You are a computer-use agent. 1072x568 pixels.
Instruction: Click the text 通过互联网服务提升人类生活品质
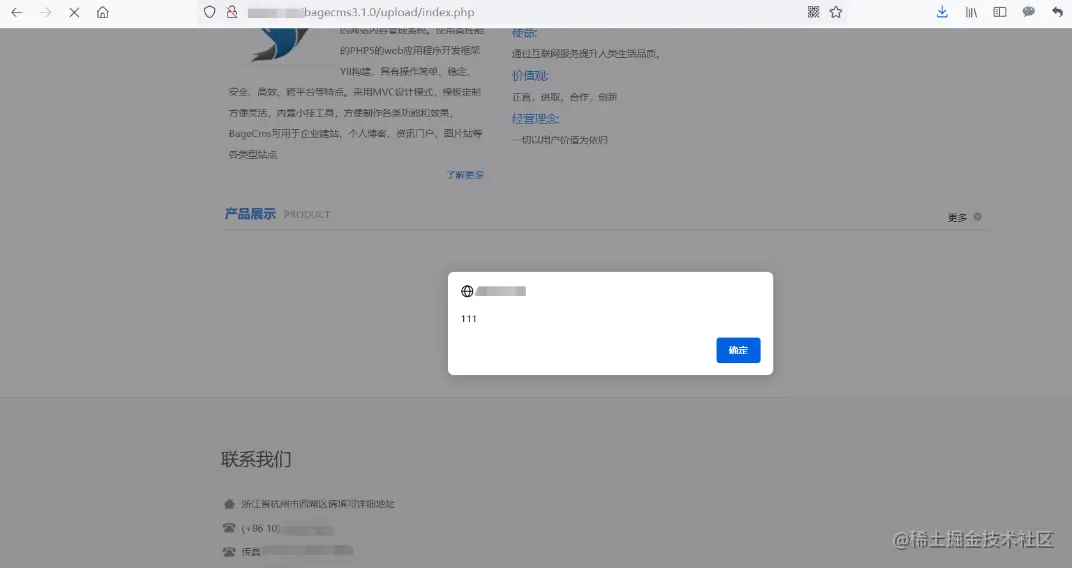(x=587, y=54)
